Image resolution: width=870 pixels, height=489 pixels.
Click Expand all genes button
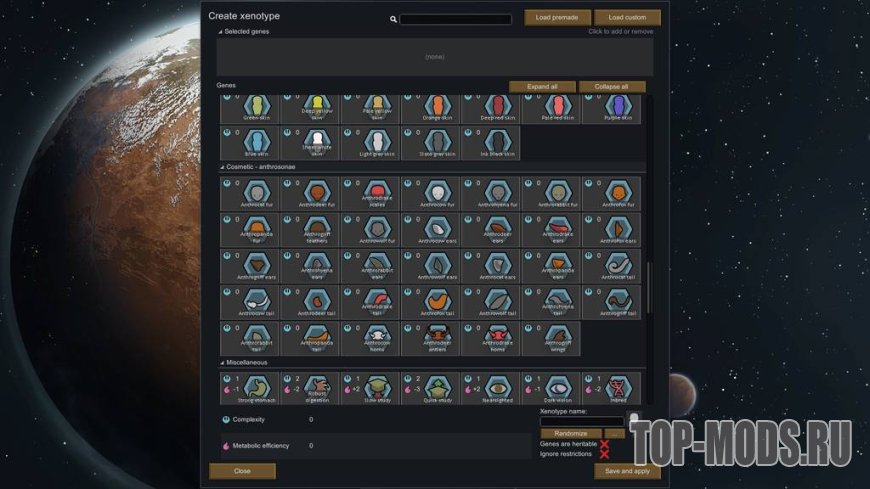(x=541, y=87)
